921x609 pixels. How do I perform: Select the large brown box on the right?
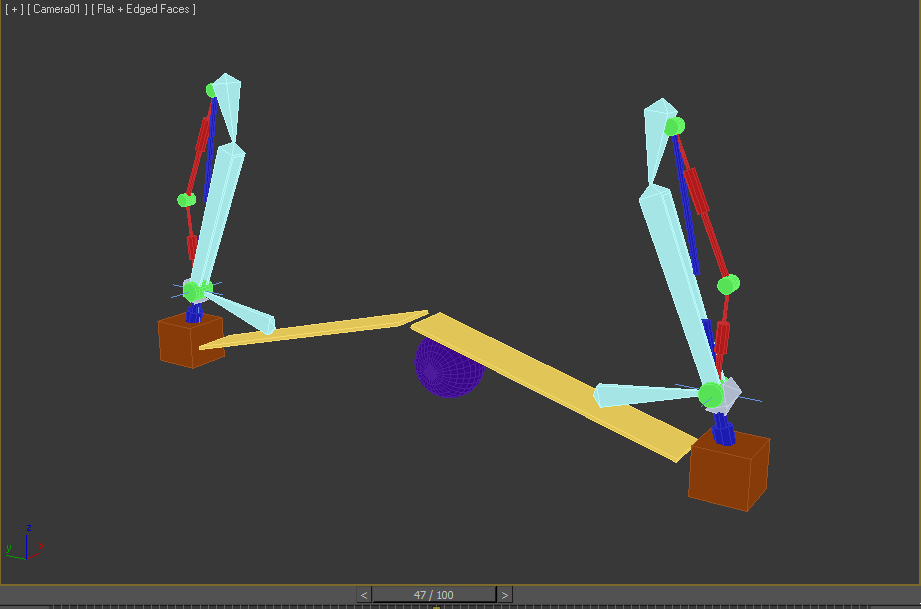point(729,472)
